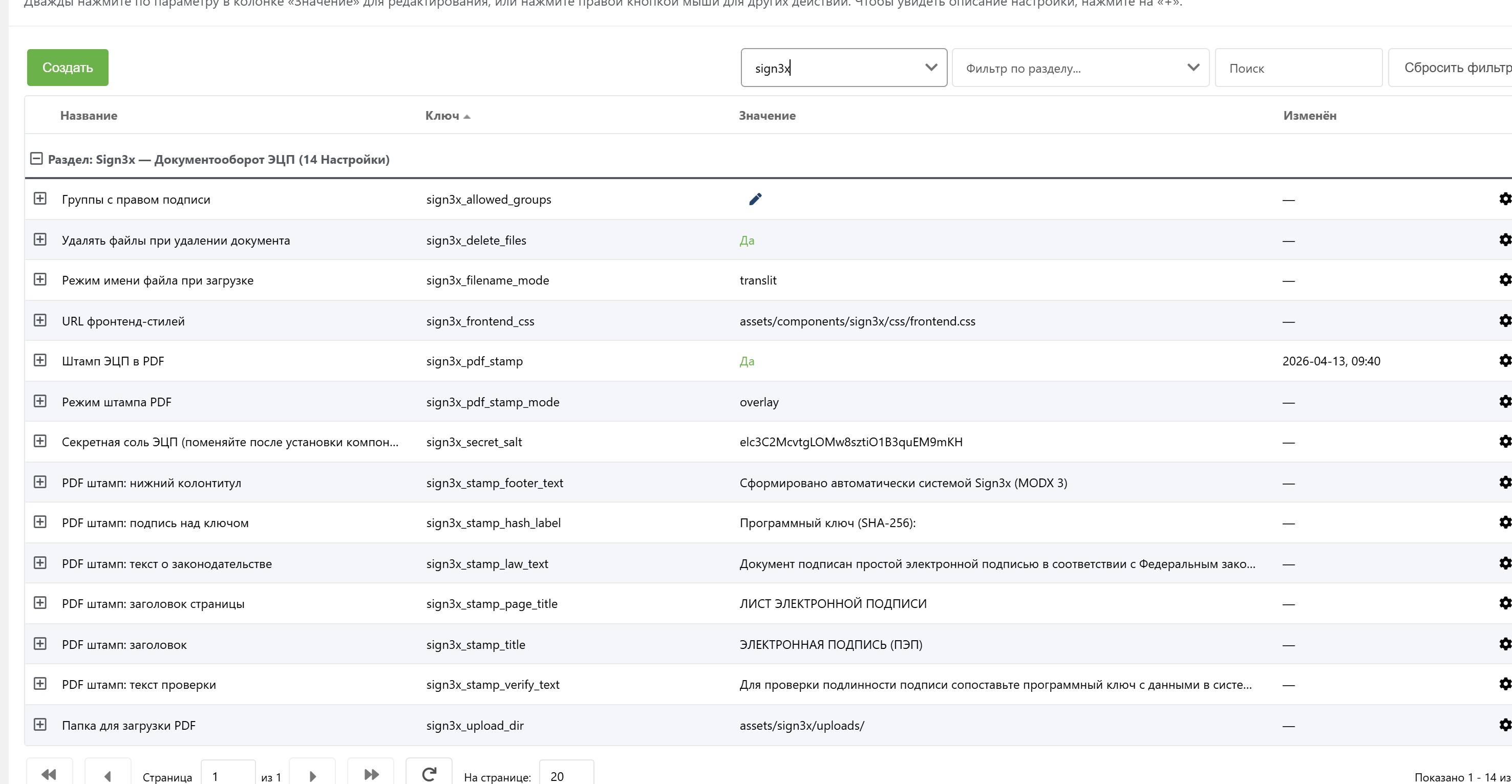Expand description of Режим штампа PDF row
1512x784 pixels.
[x=40, y=401]
